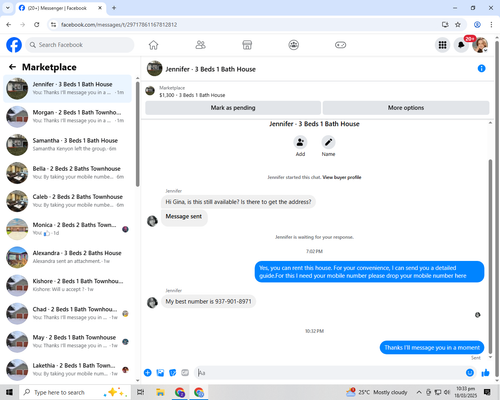Open the Facebook menu grid icon
500x400 pixels.
tap(442, 45)
